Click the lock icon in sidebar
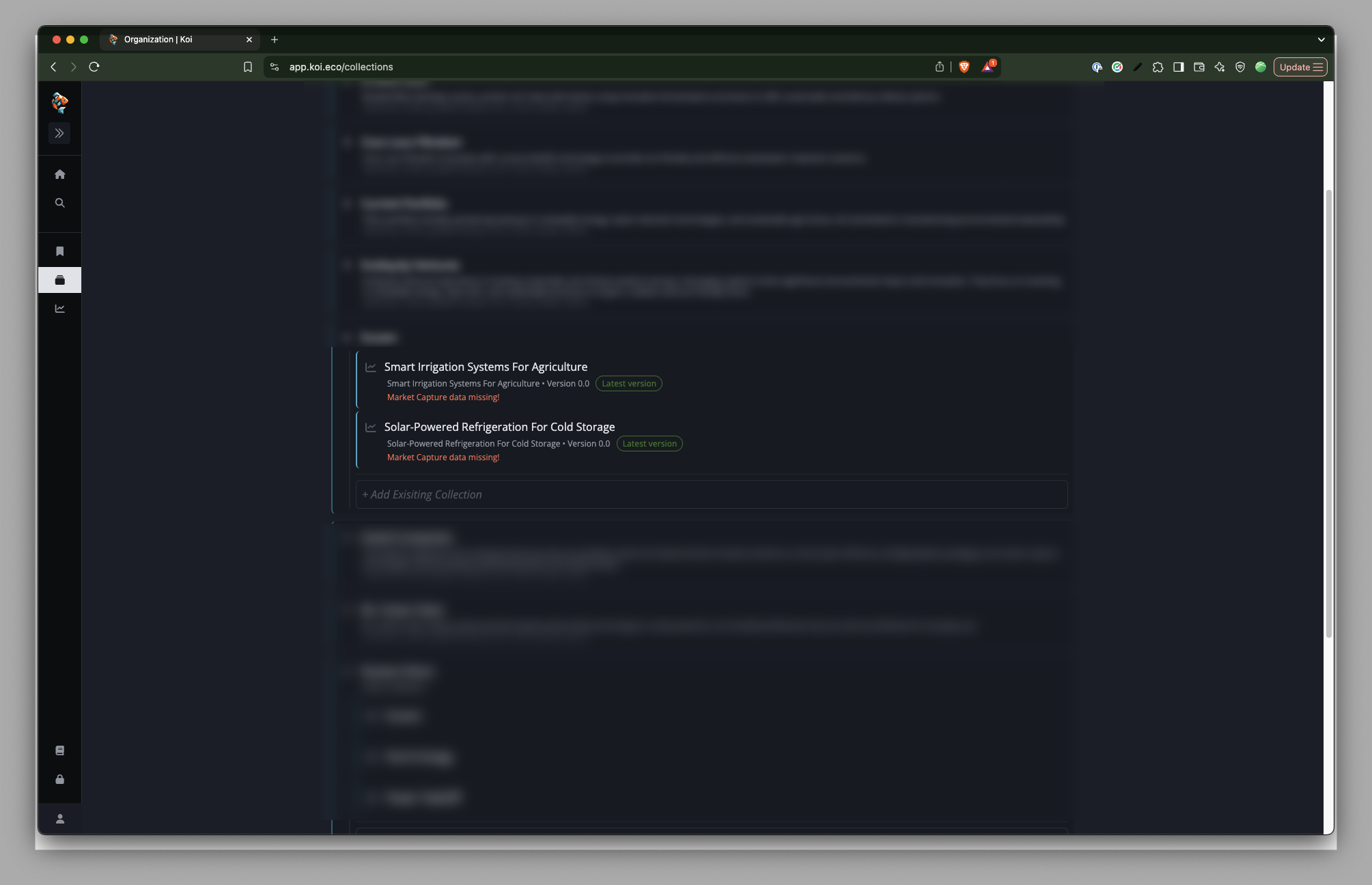The image size is (1372, 885). tap(60, 779)
